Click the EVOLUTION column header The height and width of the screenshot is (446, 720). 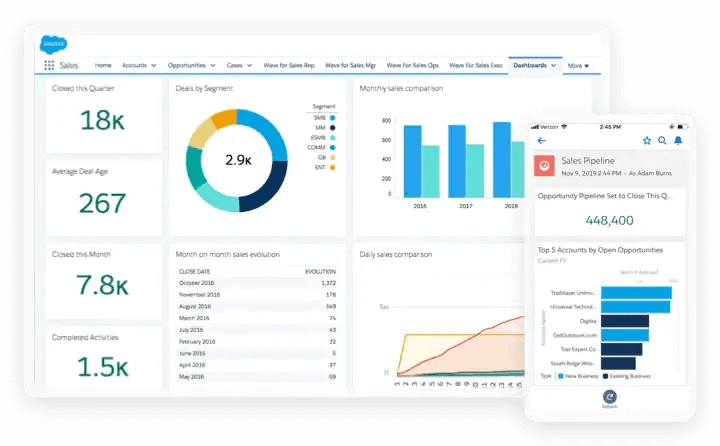[321, 271]
